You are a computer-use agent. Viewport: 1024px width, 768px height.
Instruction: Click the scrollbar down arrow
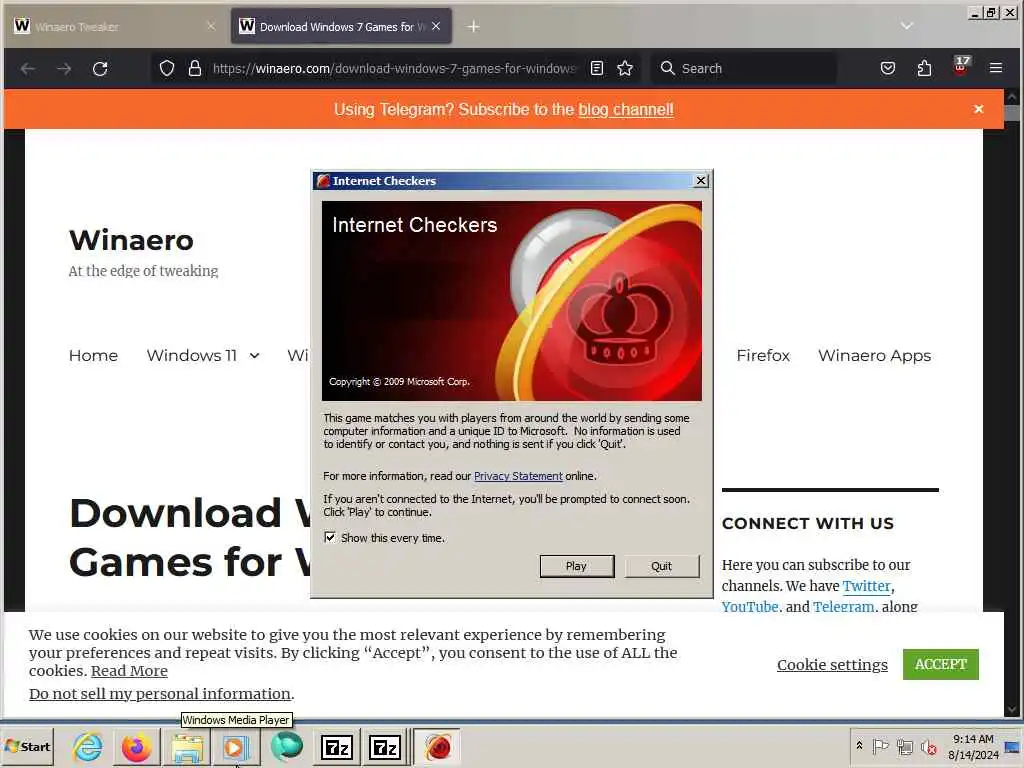(1012, 709)
